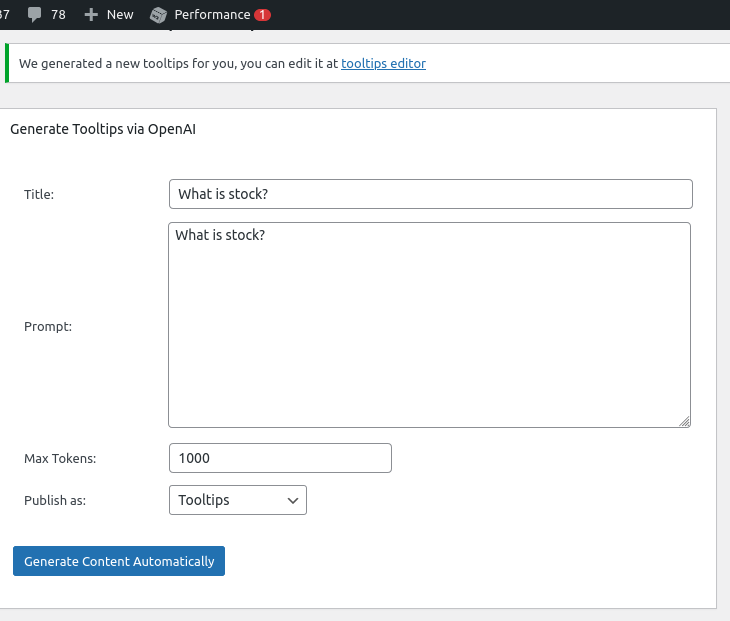Click the comments bubble icon

[x=35, y=15]
